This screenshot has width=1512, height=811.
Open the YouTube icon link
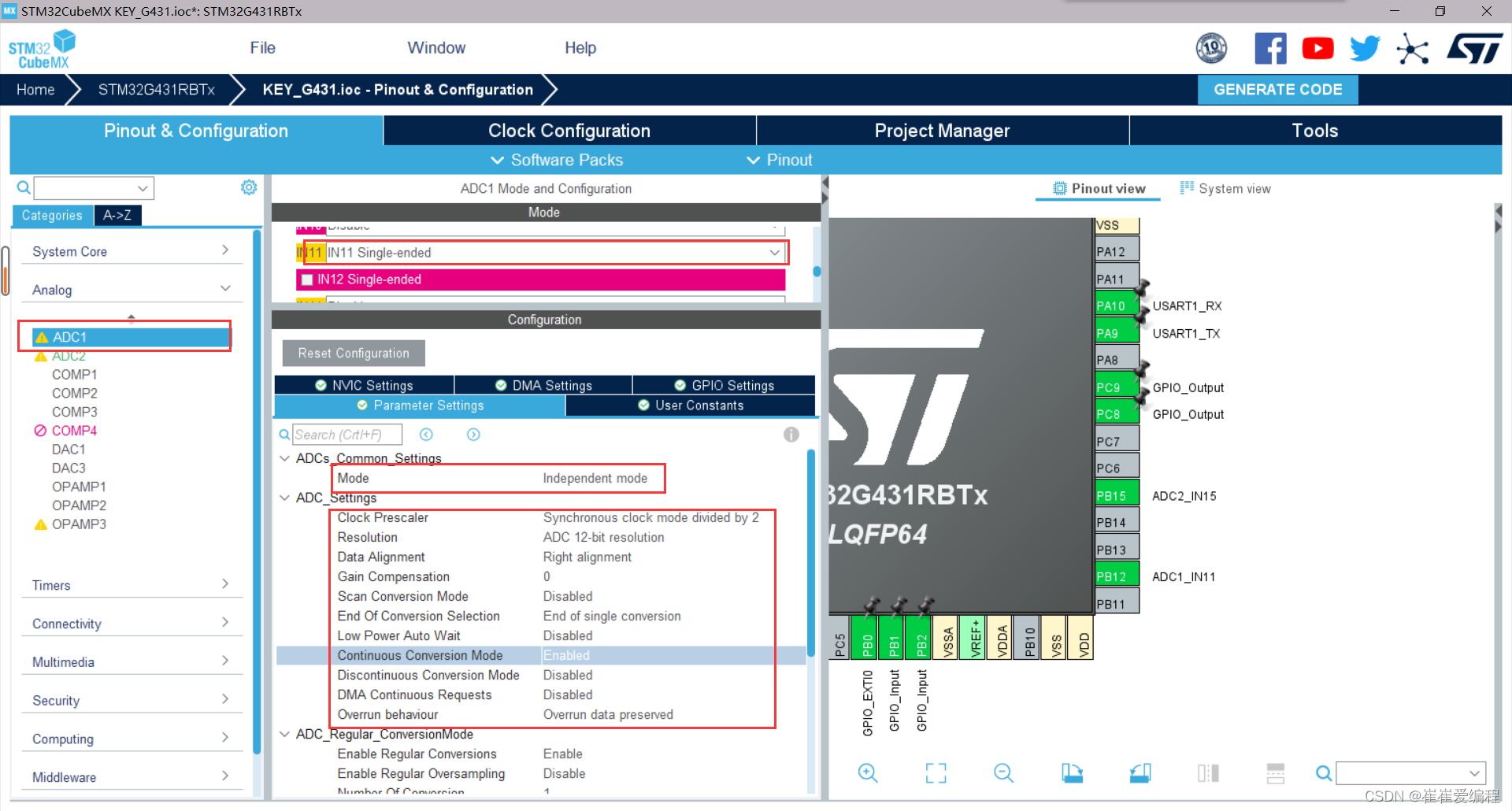click(1317, 48)
